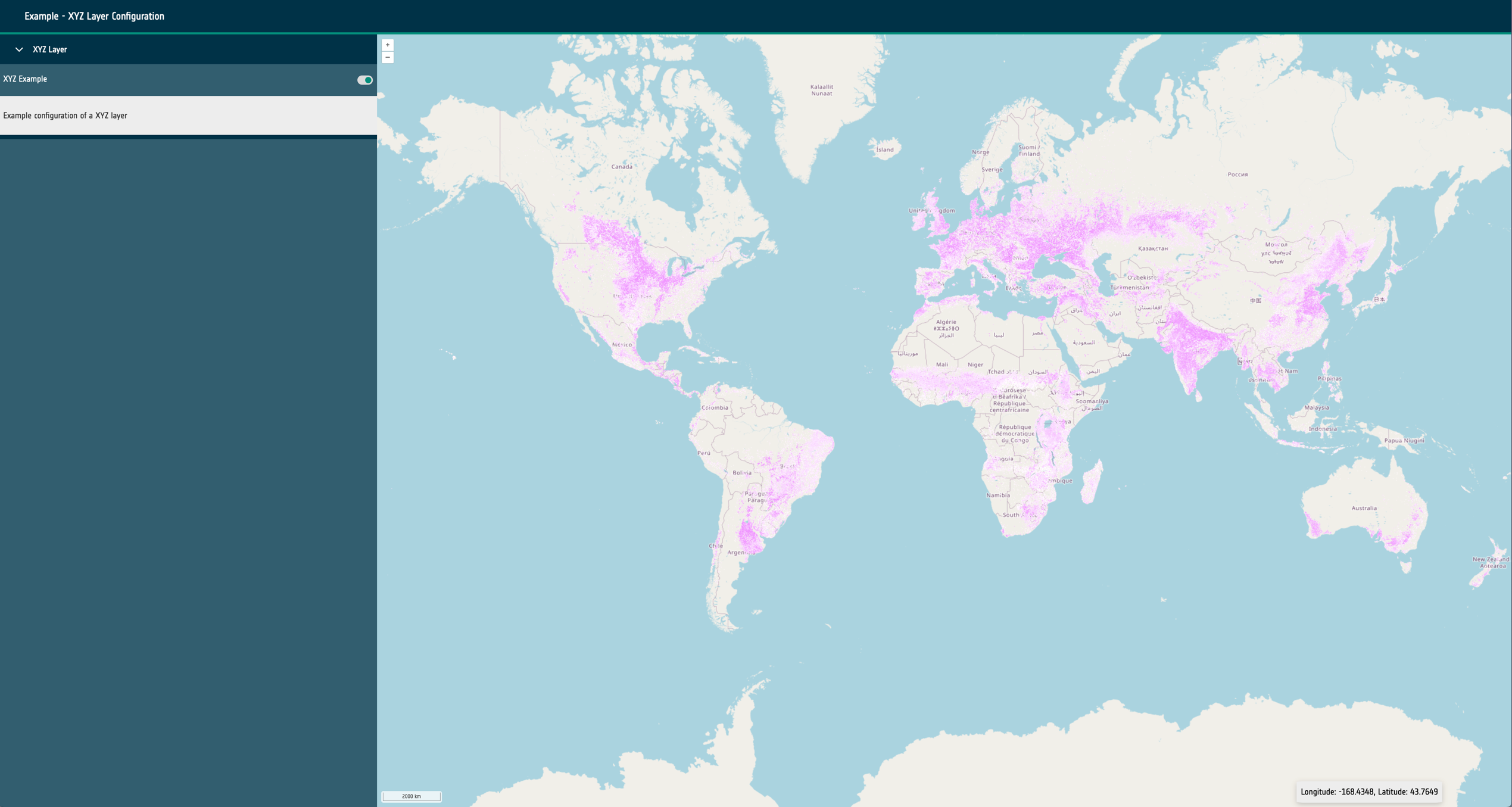Click the 2000 km scale bar
1512x807 pixels.
click(x=411, y=796)
